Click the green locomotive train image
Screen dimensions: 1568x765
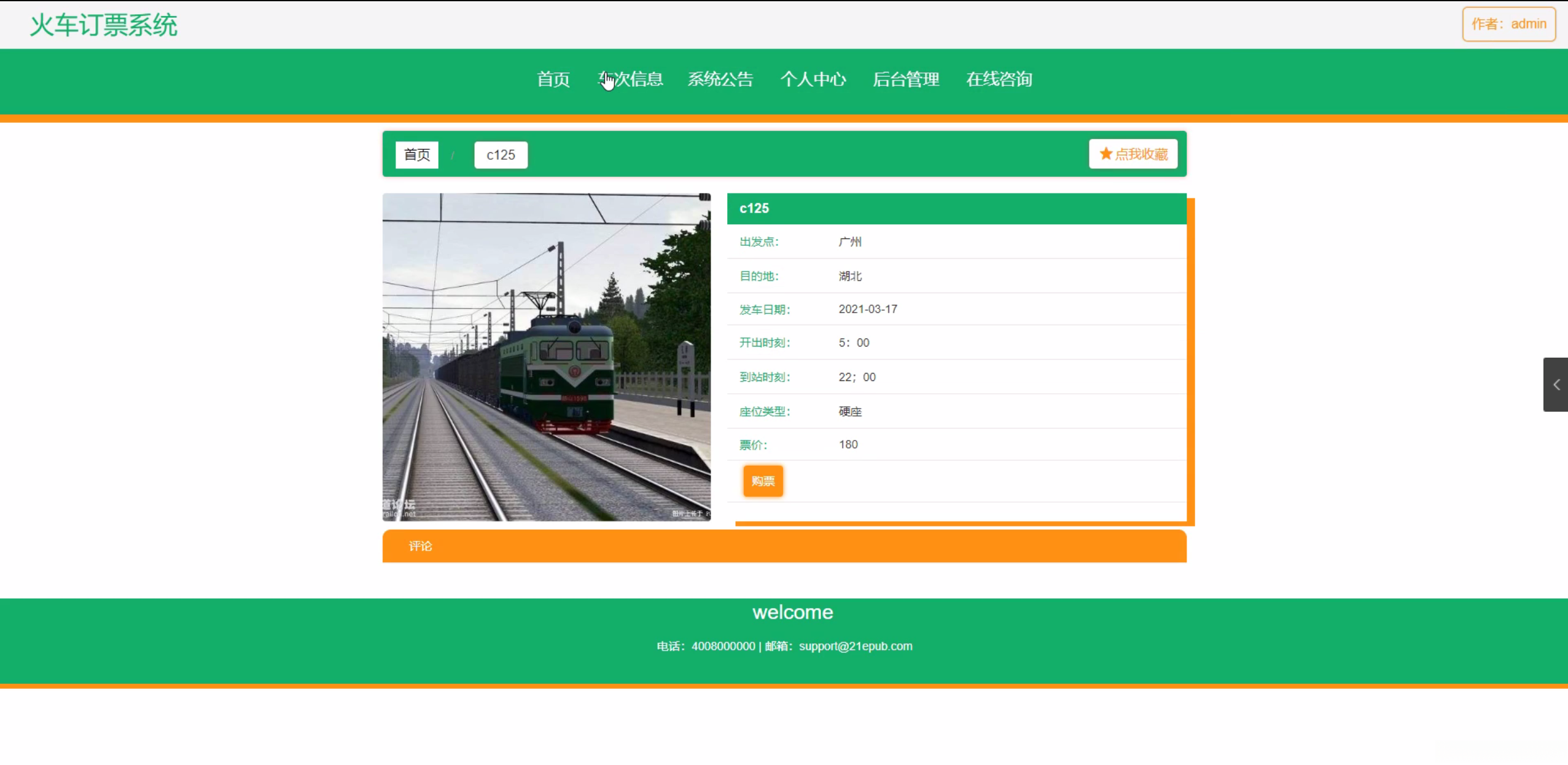pyautogui.click(x=546, y=357)
